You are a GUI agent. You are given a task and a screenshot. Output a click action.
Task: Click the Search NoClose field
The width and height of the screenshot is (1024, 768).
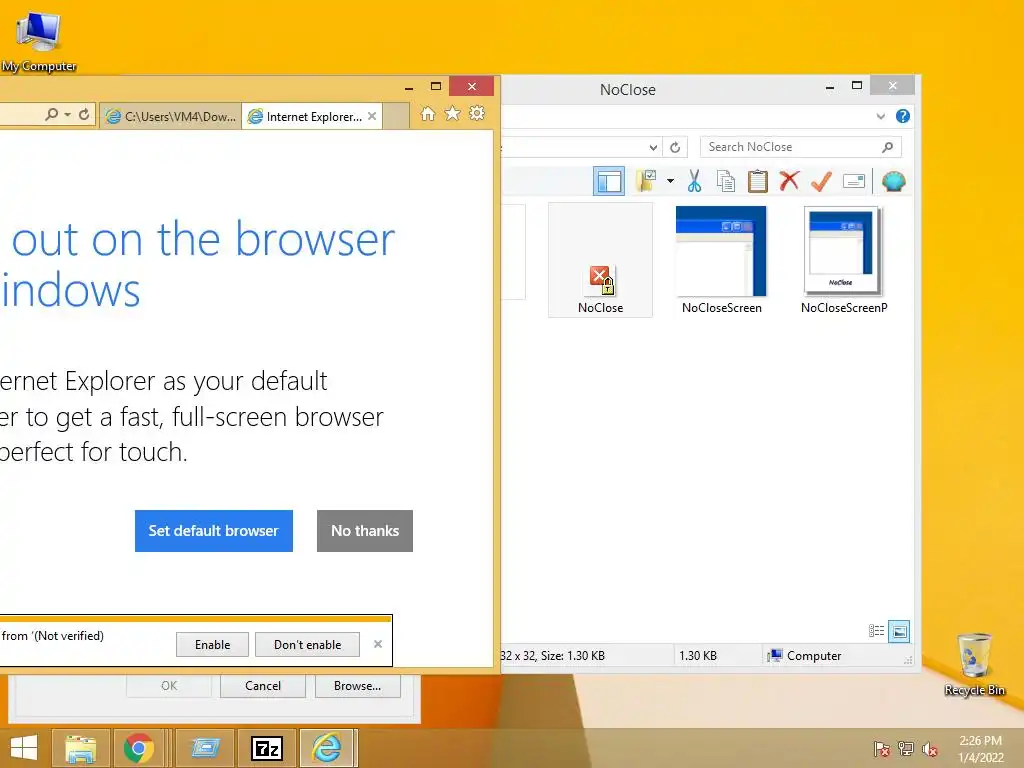click(x=800, y=147)
